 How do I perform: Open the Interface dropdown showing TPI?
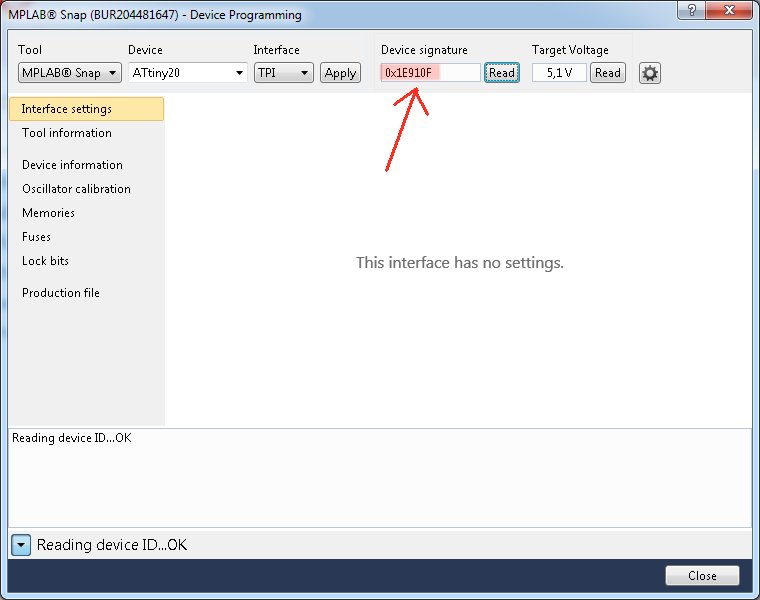tap(284, 73)
